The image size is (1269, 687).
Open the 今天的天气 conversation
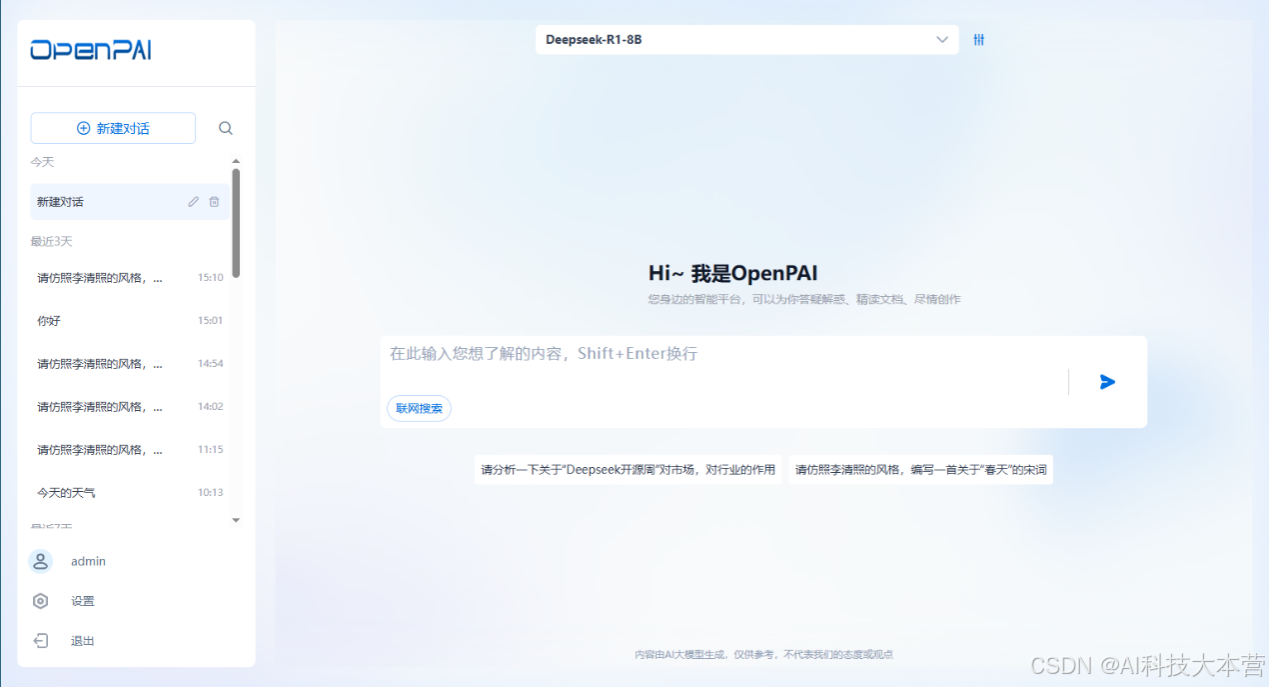coord(130,493)
